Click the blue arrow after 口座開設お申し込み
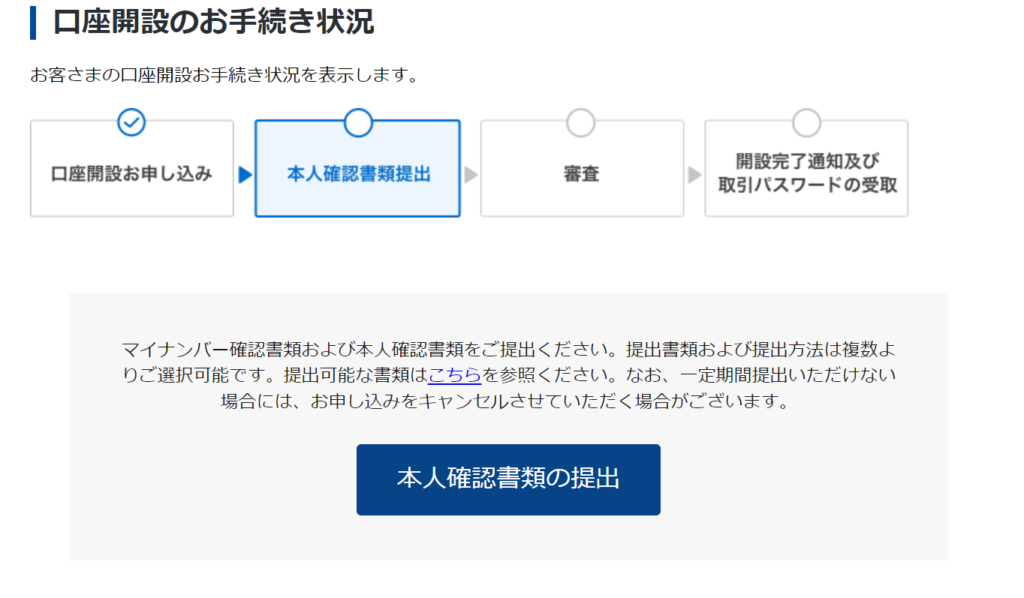The image size is (1024, 598). click(x=245, y=175)
